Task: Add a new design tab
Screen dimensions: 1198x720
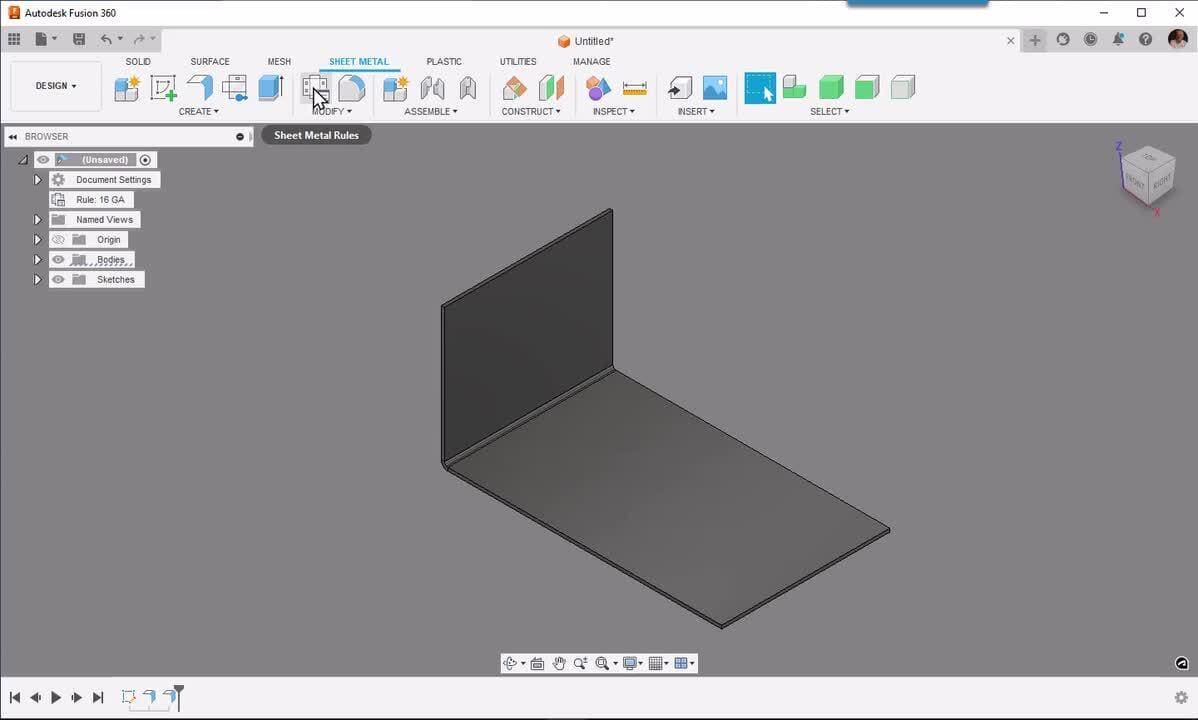Action: [x=1034, y=40]
